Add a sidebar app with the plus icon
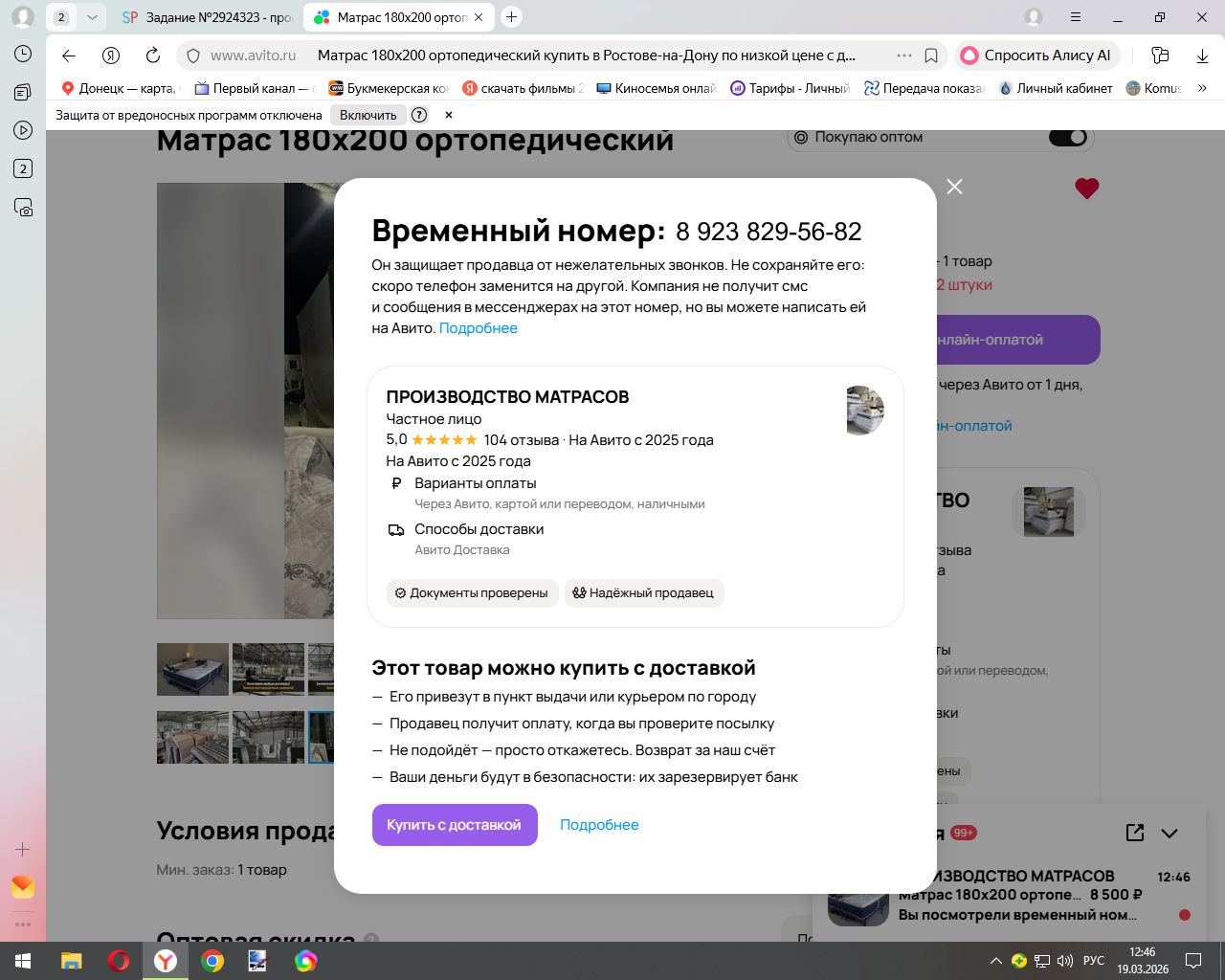This screenshot has height=980, width=1225. pos(23,849)
